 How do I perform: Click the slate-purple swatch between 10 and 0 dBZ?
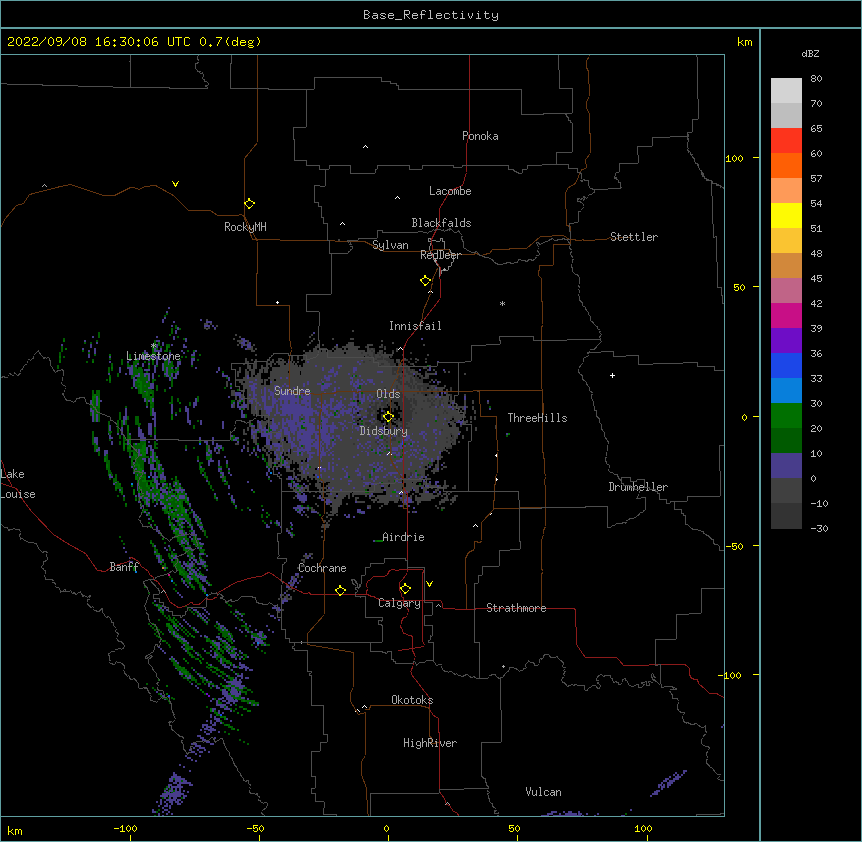click(786, 466)
